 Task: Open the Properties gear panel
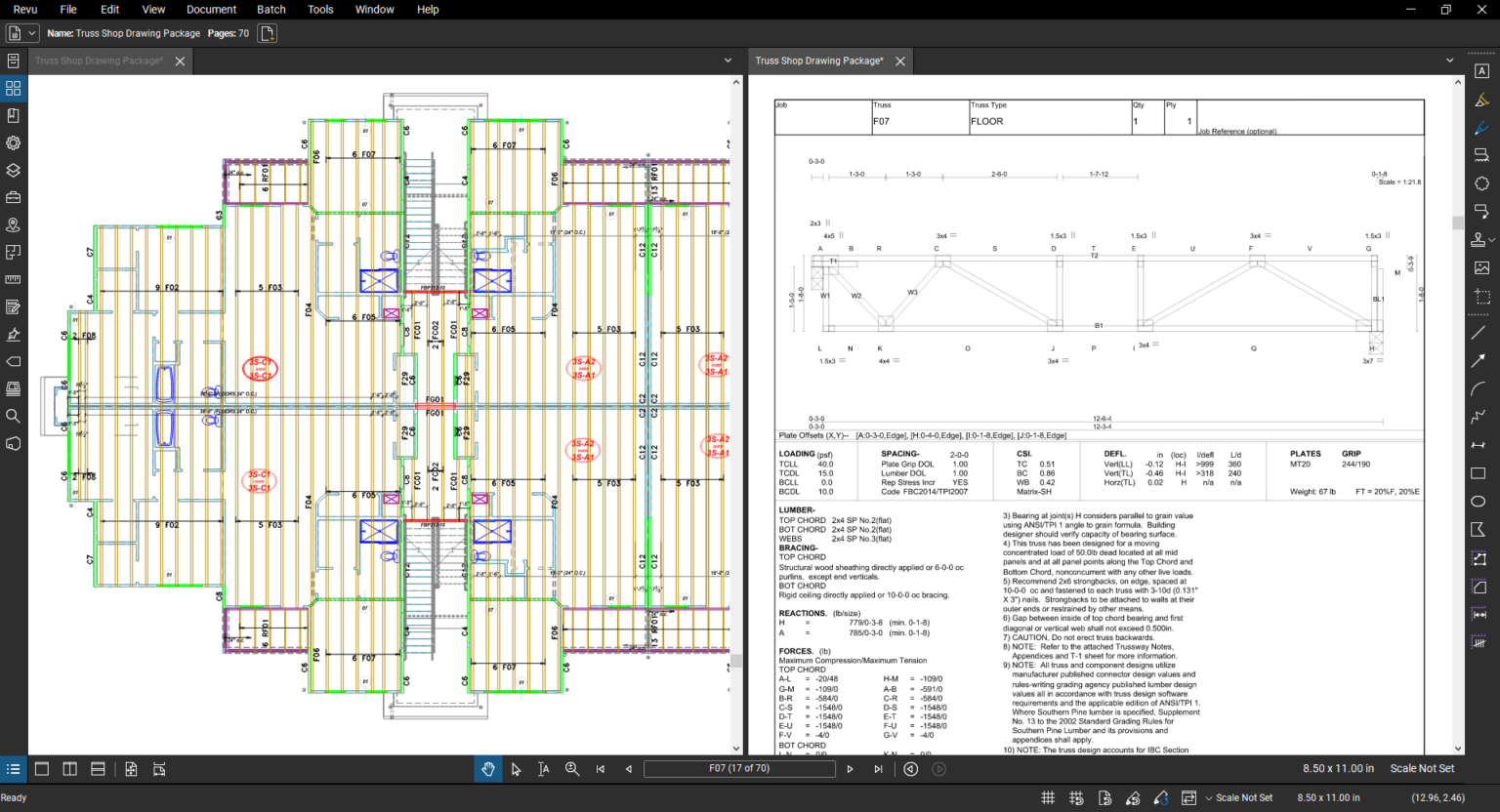(13, 142)
